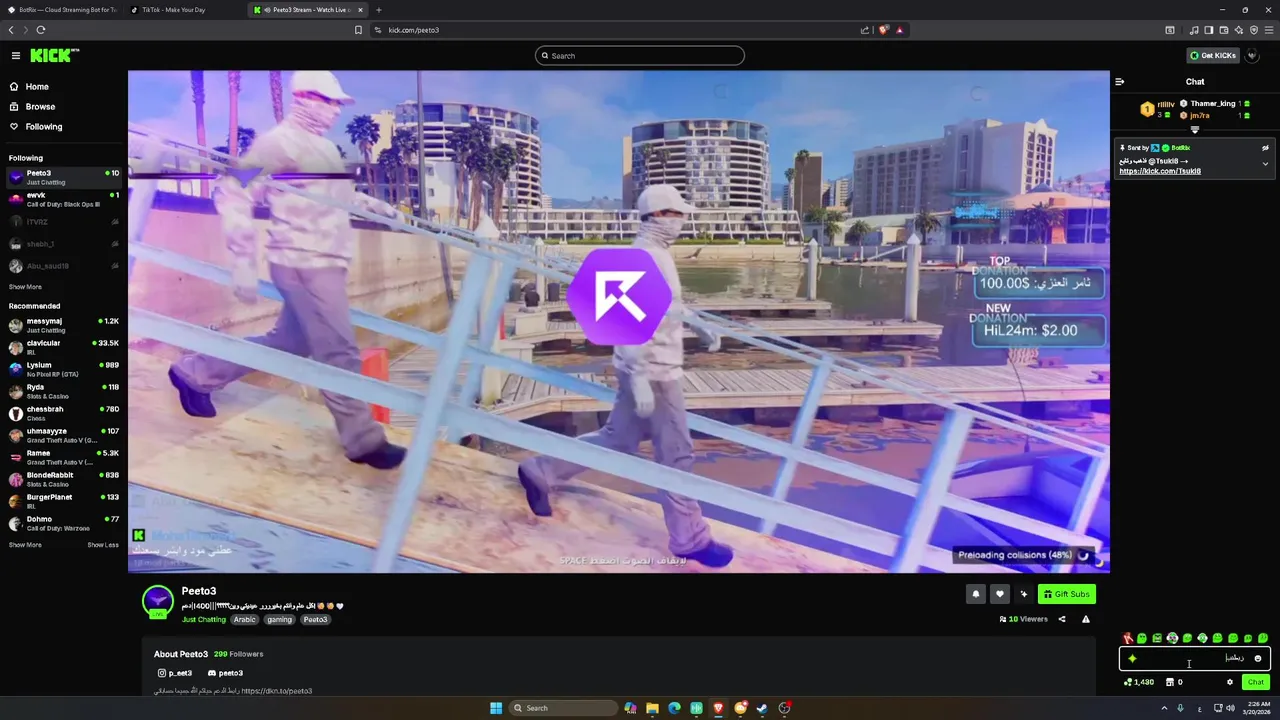Unpin the pinned BotRix message
This screenshot has width=1280, height=720.
click(1265, 148)
